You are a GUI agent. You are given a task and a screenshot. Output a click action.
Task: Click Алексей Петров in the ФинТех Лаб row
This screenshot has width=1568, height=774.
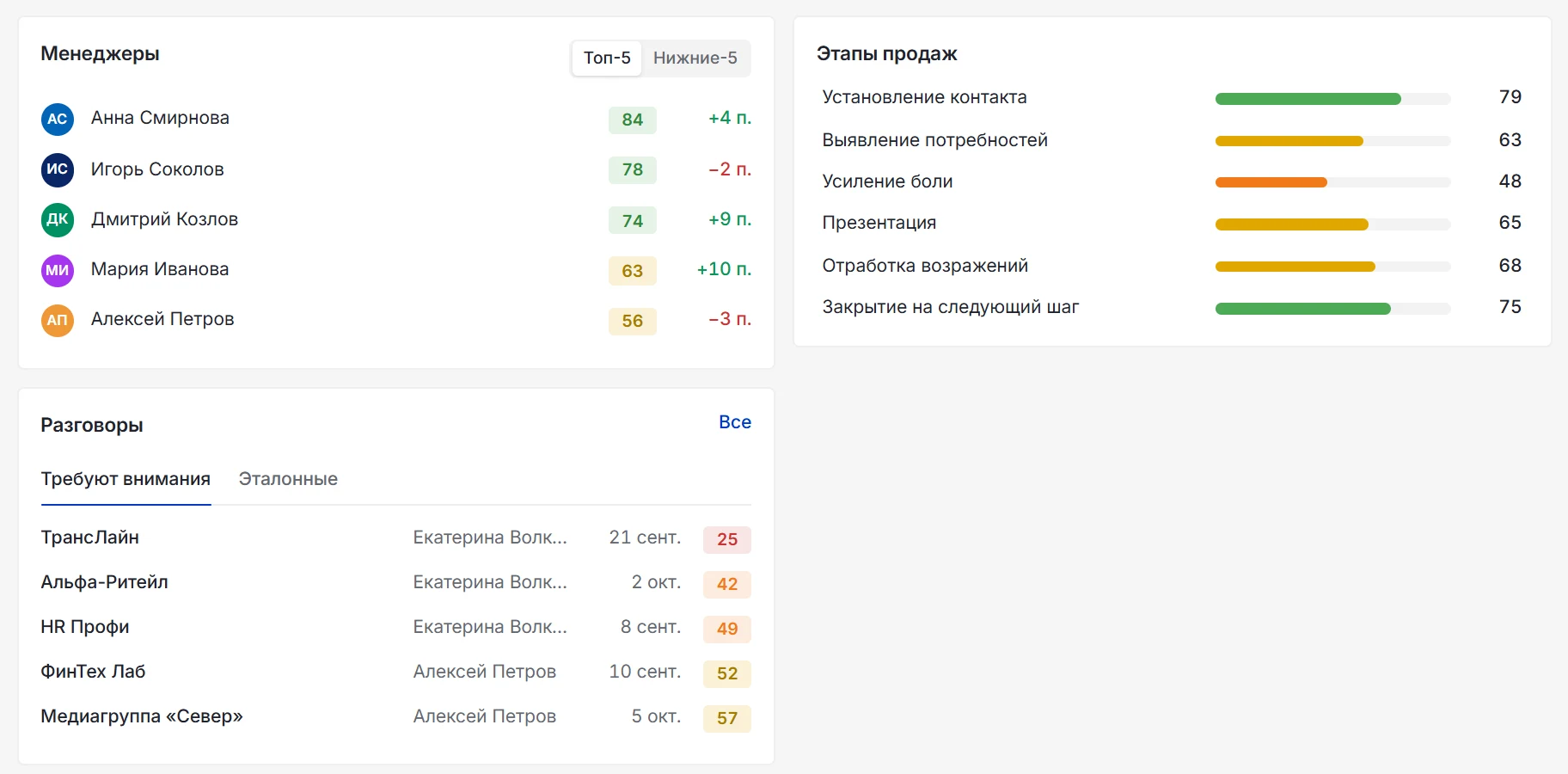click(485, 672)
